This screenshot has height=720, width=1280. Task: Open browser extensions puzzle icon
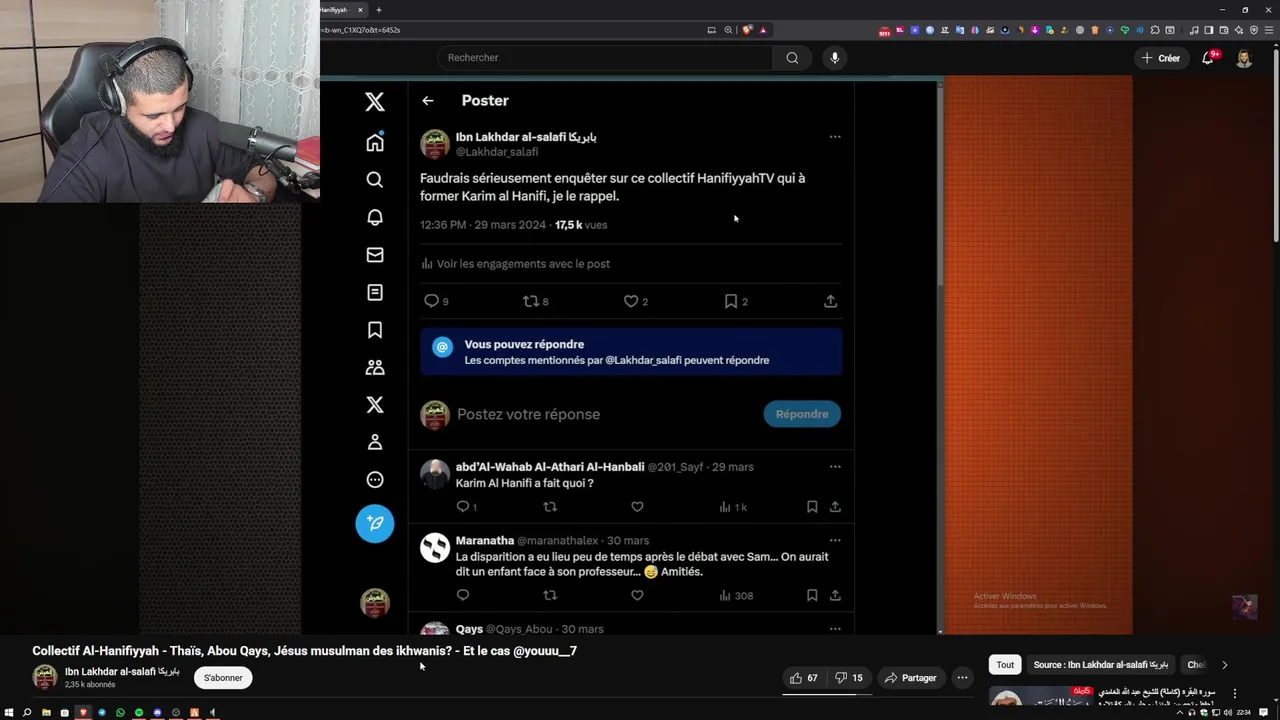pyautogui.click(x=1155, y=30)
